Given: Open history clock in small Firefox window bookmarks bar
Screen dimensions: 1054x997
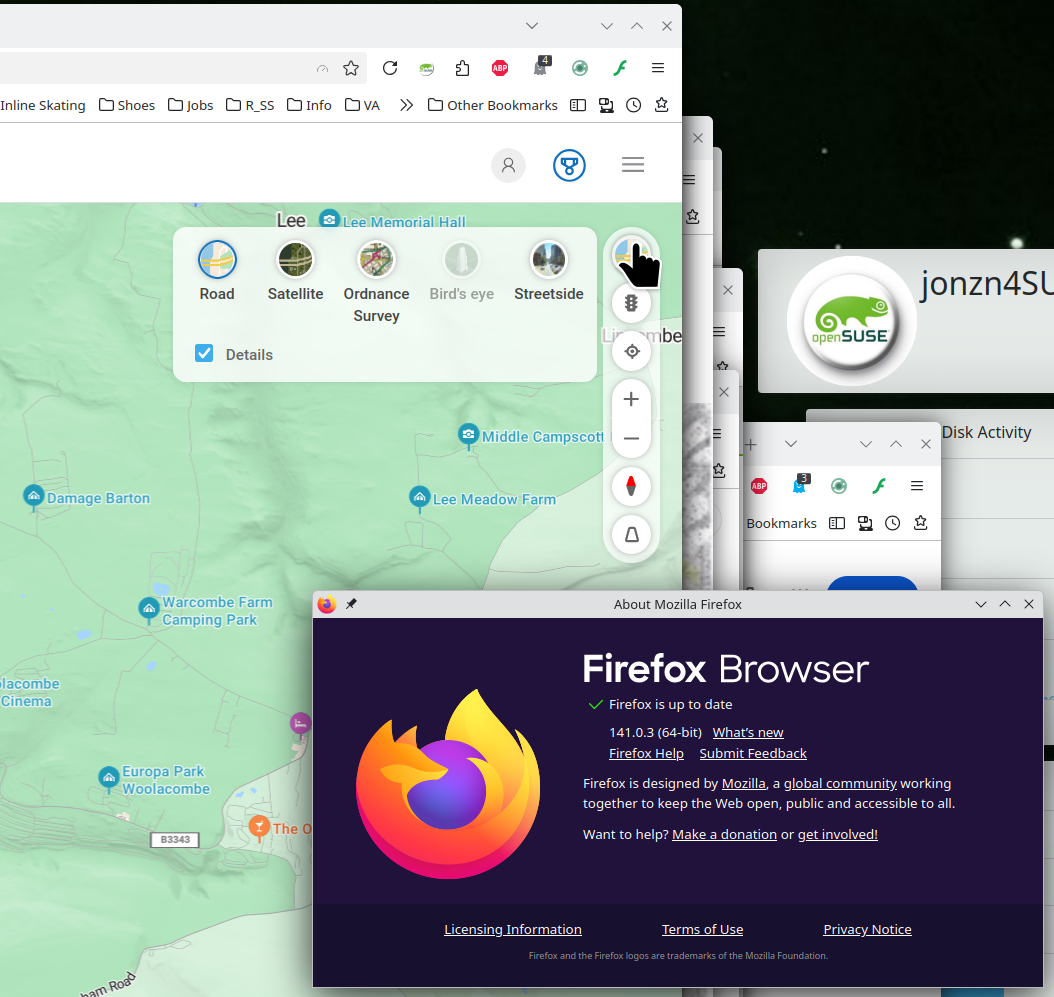Looking at the screenshot, I should coord(892,523).
